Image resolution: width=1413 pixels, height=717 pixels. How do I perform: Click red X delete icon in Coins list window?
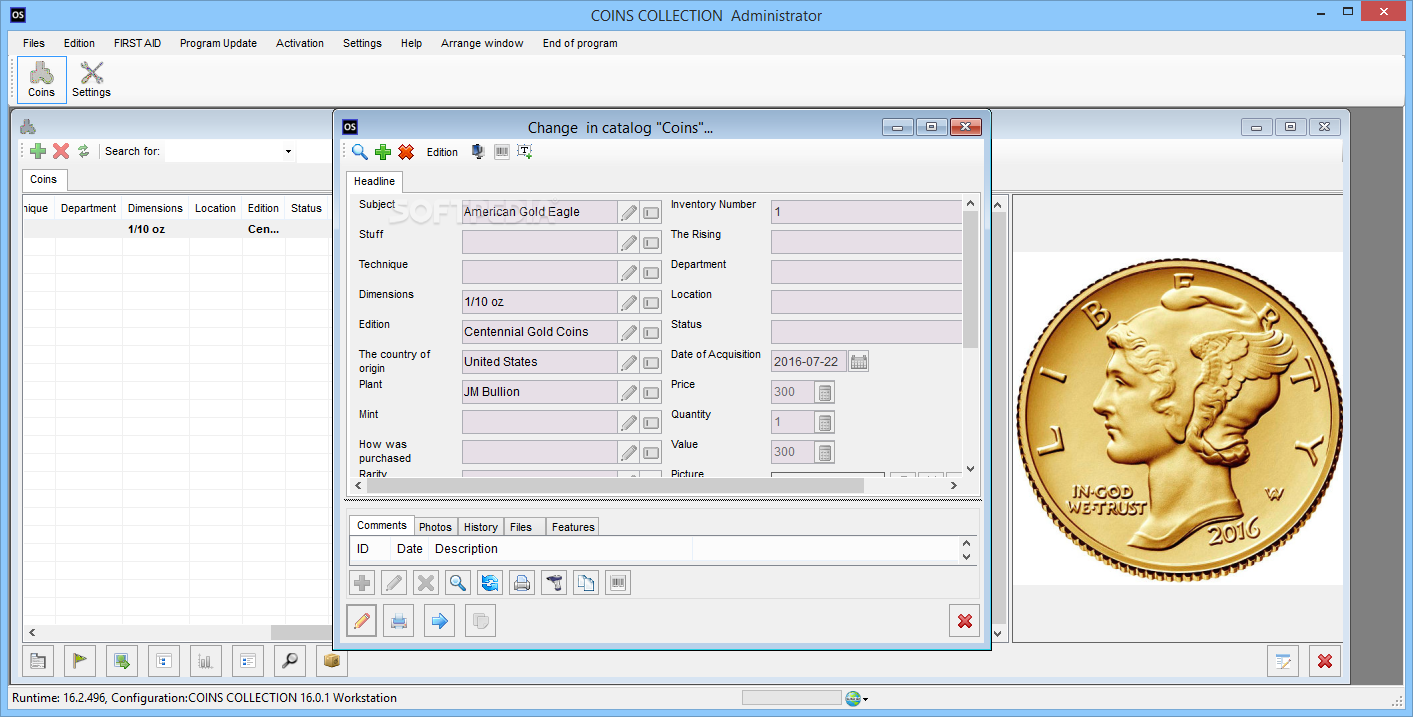click(61, 151)
